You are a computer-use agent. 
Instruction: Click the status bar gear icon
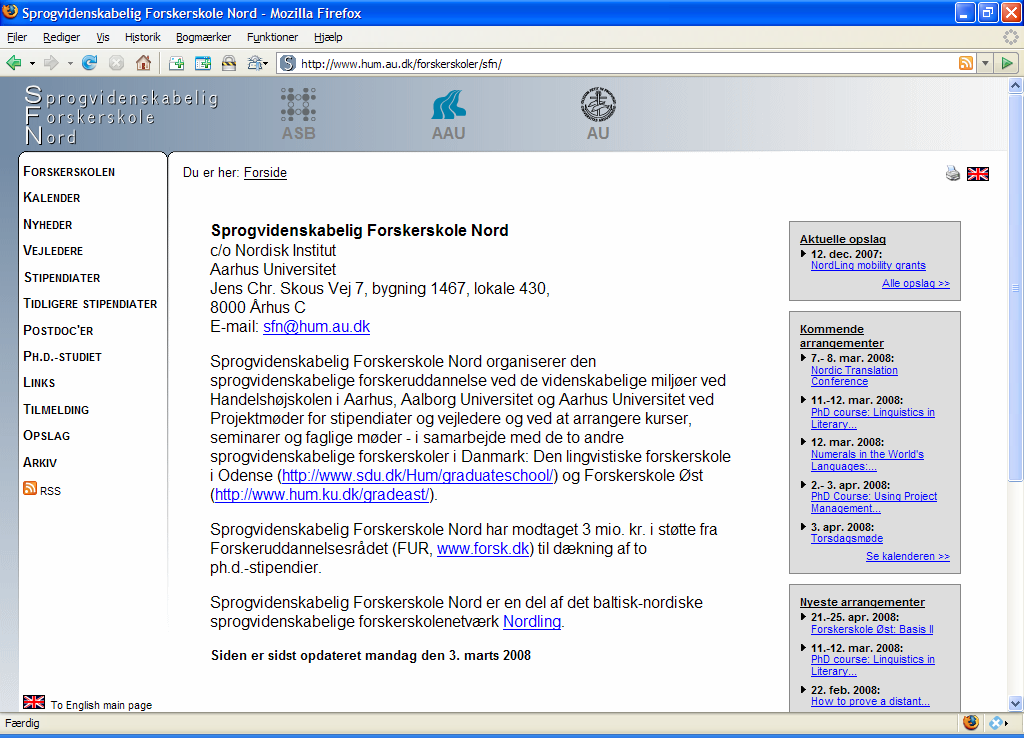(x=996, y=723)
